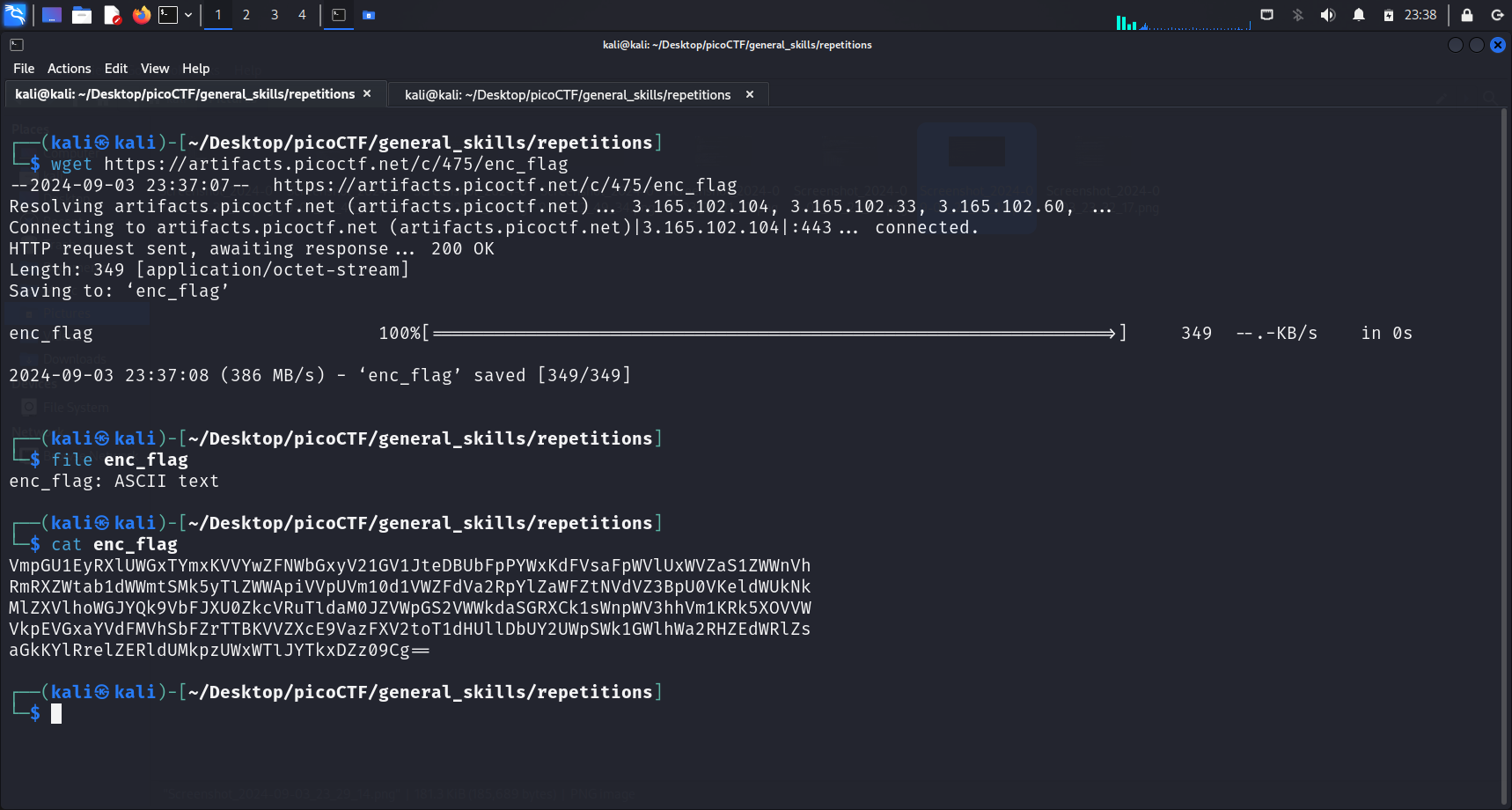Open the notifications bell icon
Screen dimensions: 1512x810
[1359, 15]
